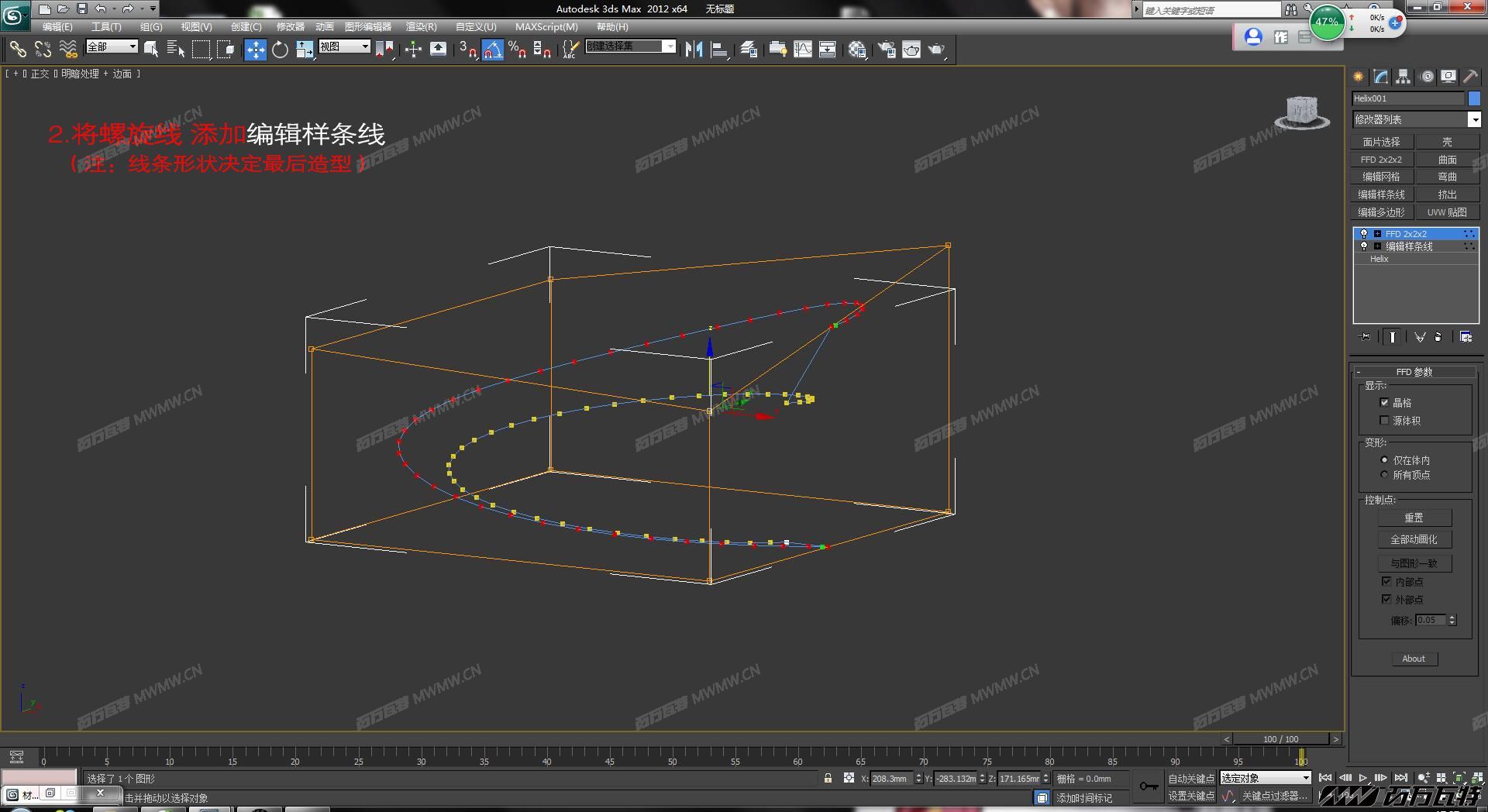Click the 全部动画化 button
The width and height of the screenshot is (1488, 812).
1414,539
